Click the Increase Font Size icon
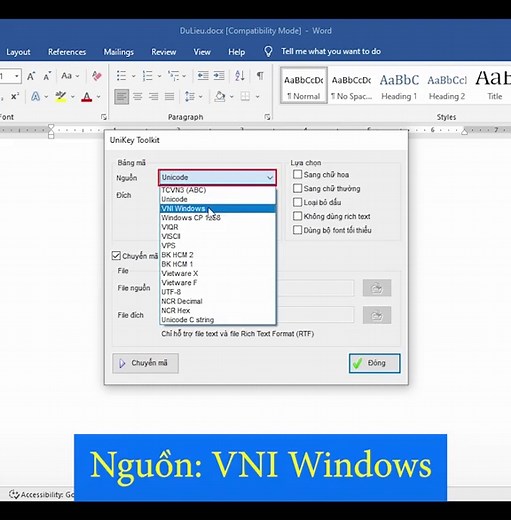The height and width of the screenshot is (520, 511). click(x=31, y=76)
